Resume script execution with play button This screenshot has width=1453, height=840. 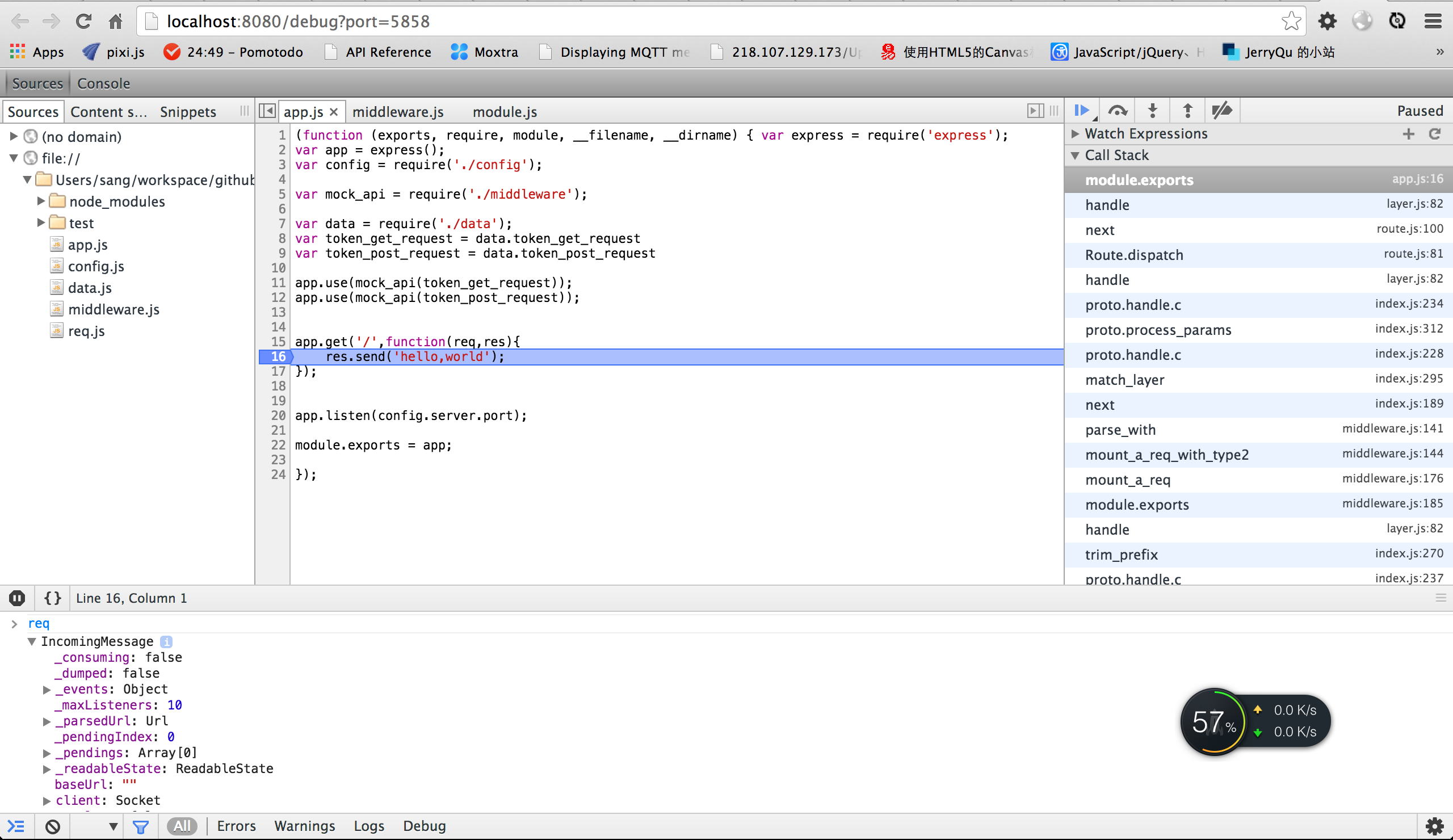(x=1081, y=110)
